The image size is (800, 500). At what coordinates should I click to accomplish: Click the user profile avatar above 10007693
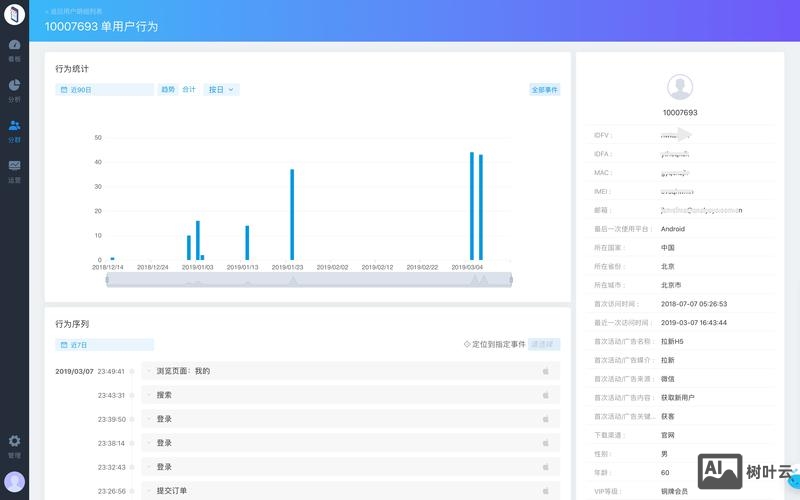680,87
